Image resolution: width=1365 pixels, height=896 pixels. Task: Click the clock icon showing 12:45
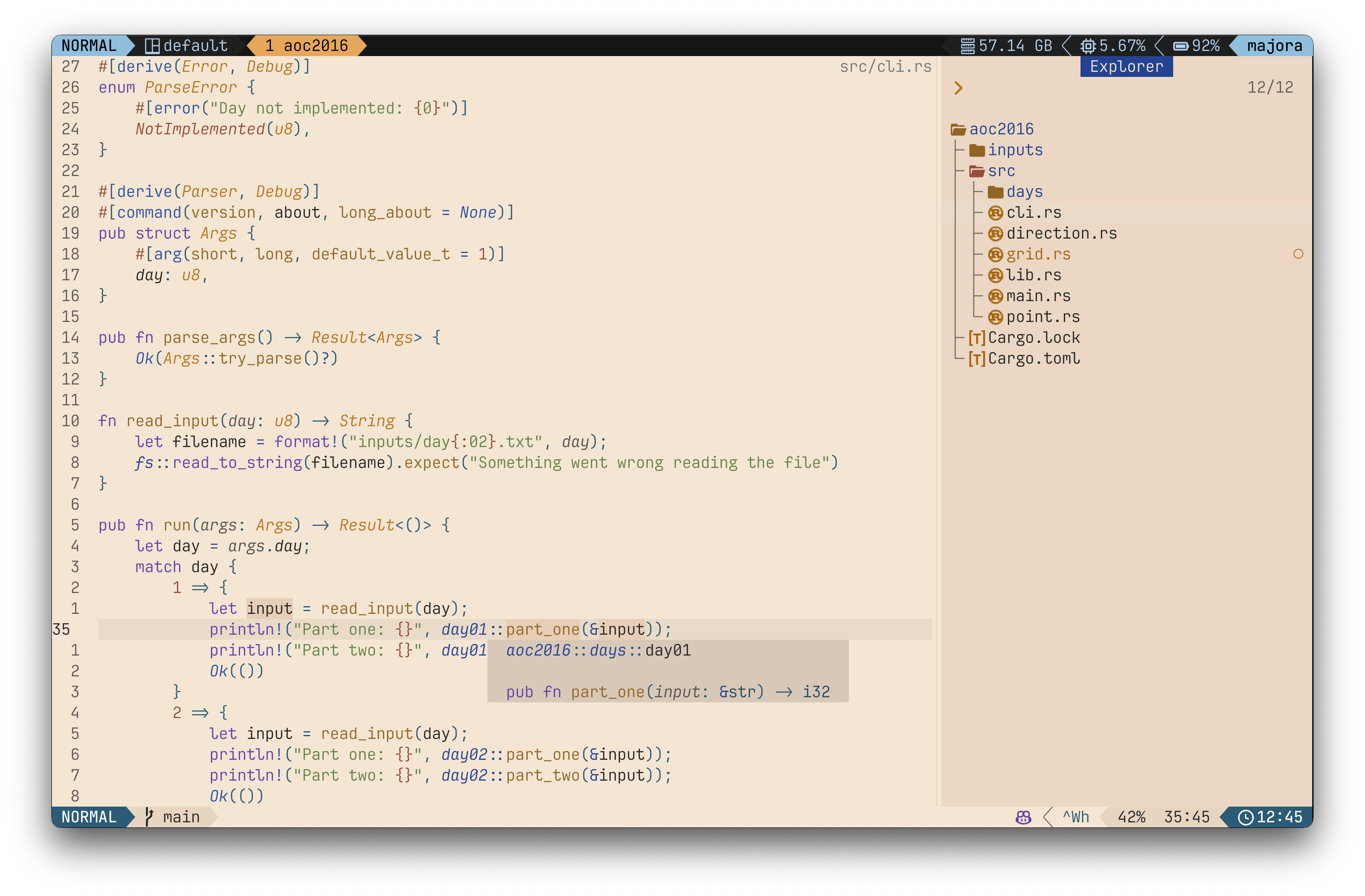pos(1245,817)
